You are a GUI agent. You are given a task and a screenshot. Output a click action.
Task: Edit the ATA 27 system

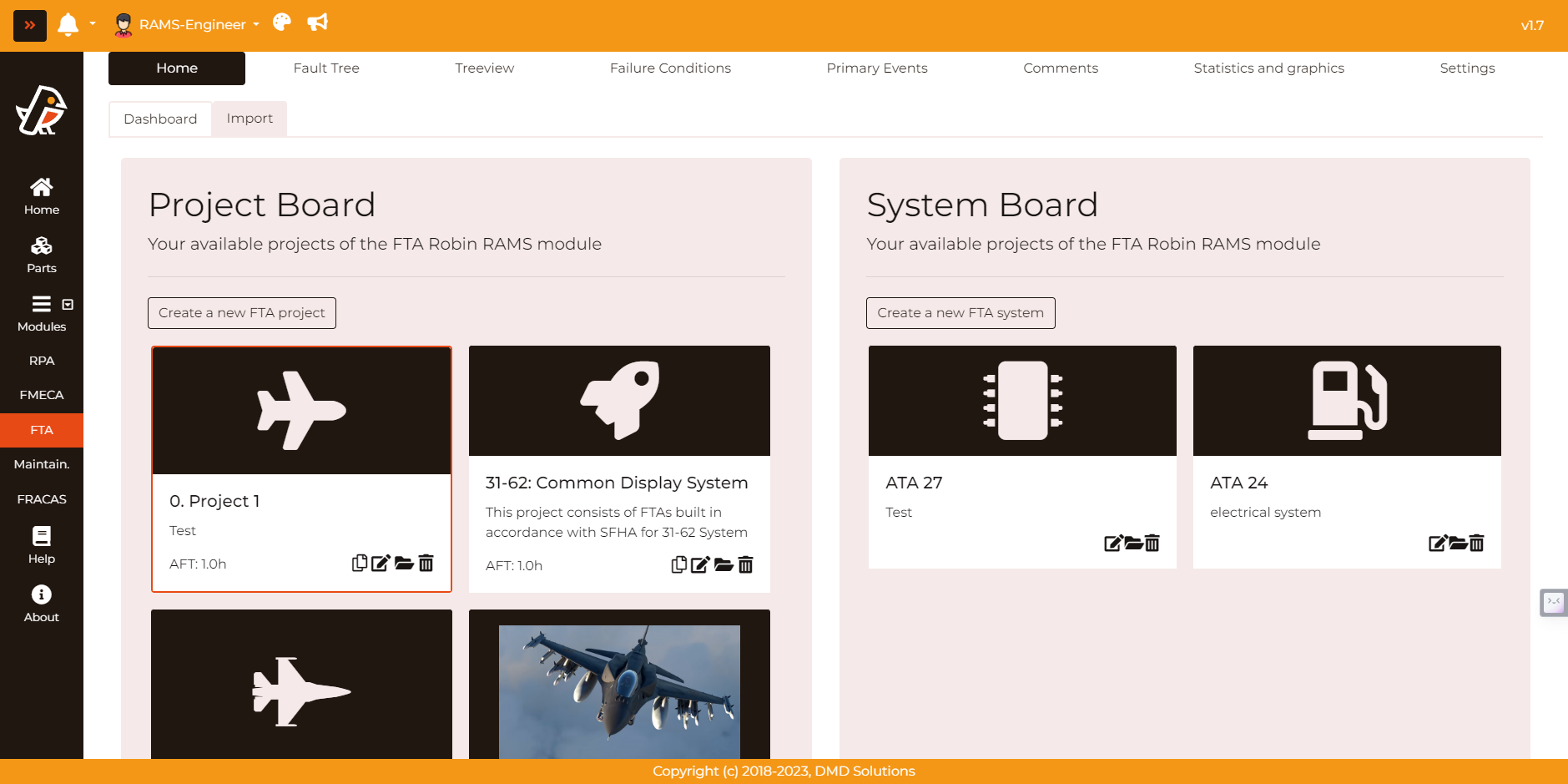point(1112,544)
